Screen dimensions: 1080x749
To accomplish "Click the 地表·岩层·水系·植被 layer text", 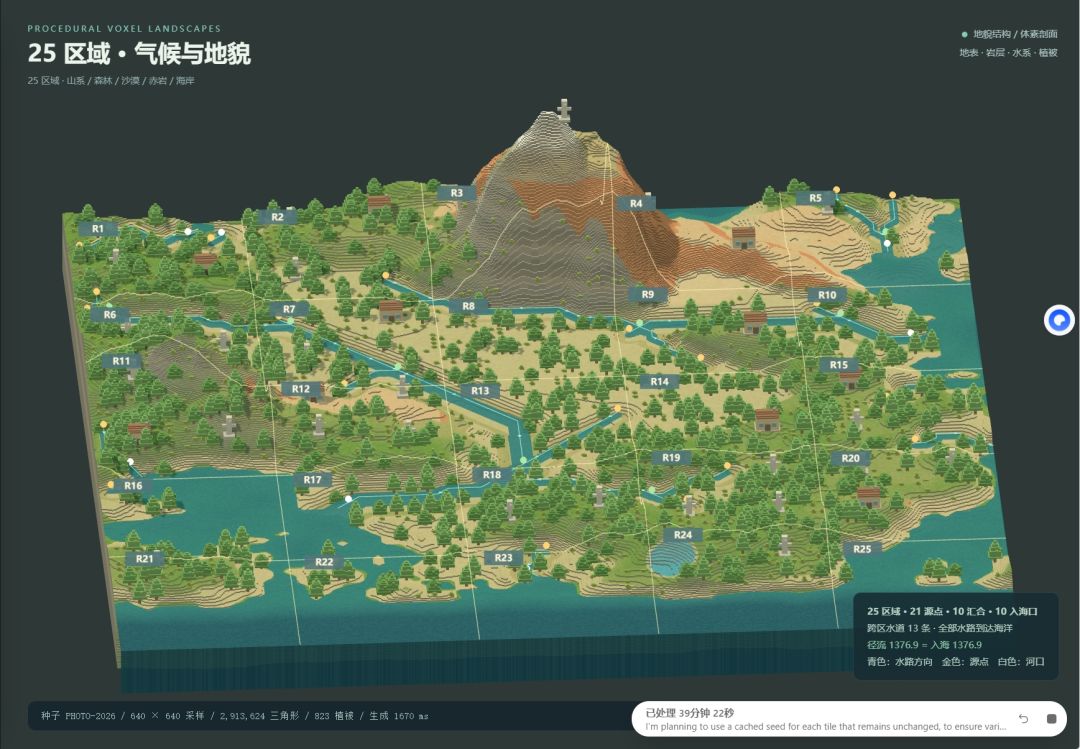I will coord(1008,52).
